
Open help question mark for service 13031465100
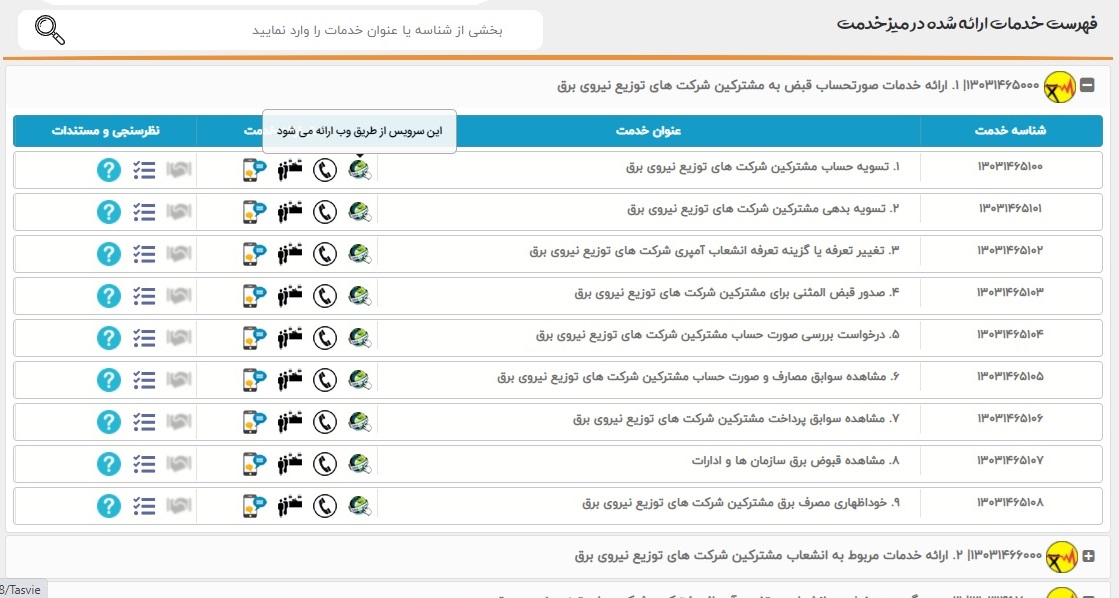click(108, 170)
